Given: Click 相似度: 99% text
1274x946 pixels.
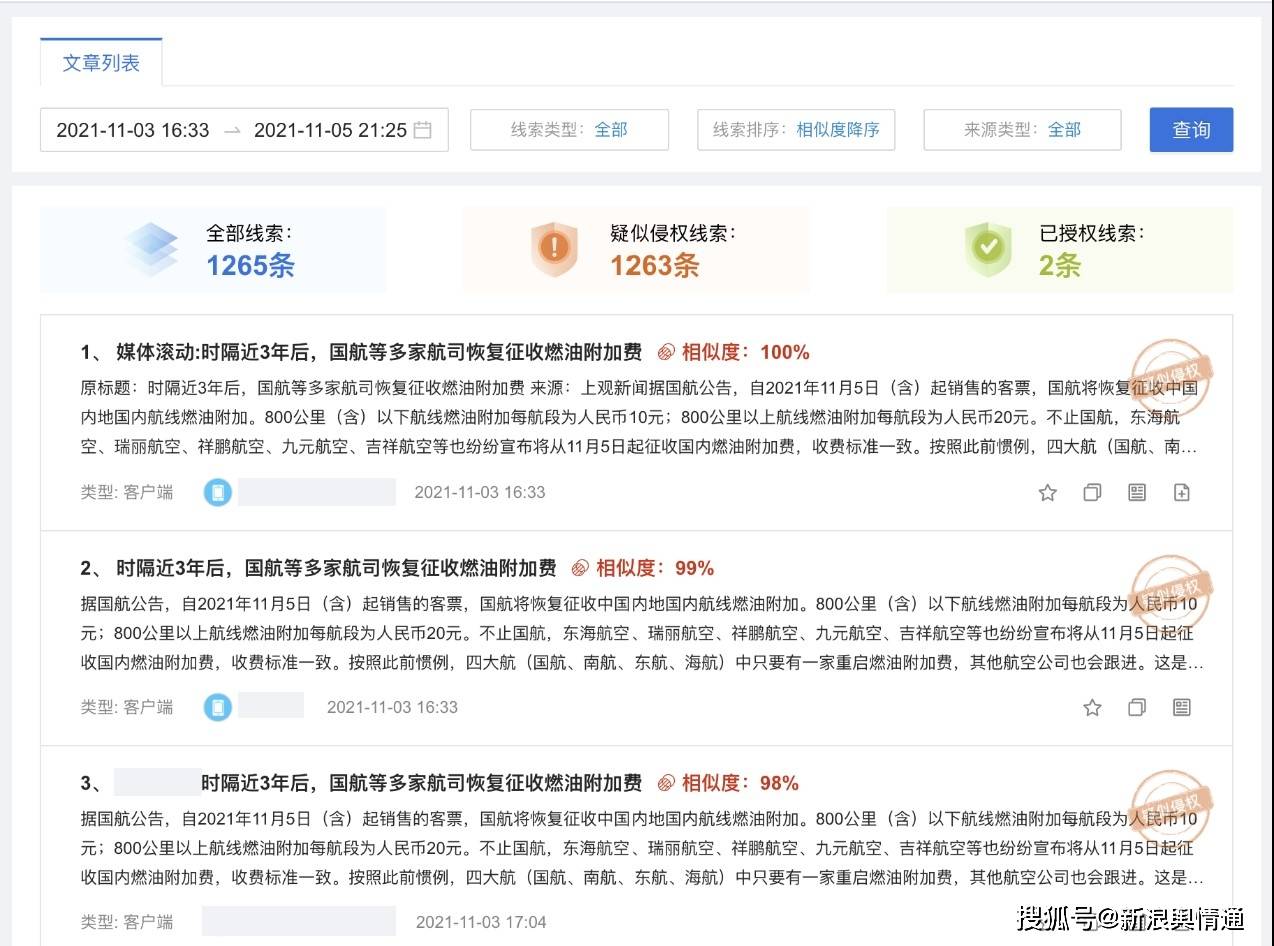Looking at the screenshot, I should tap(655, 568).
